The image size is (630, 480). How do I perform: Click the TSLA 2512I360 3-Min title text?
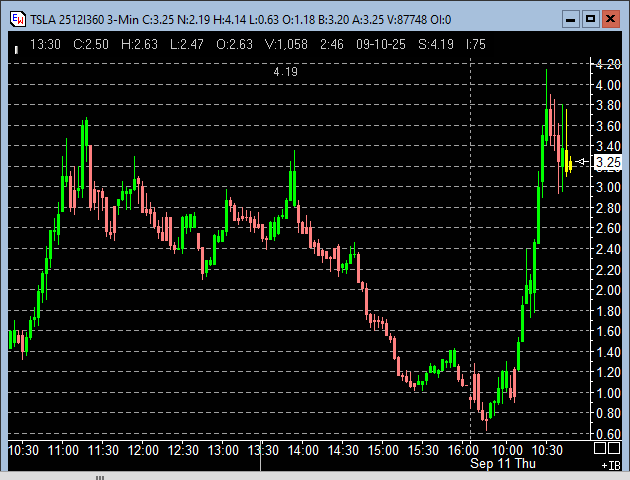point(84,20)
